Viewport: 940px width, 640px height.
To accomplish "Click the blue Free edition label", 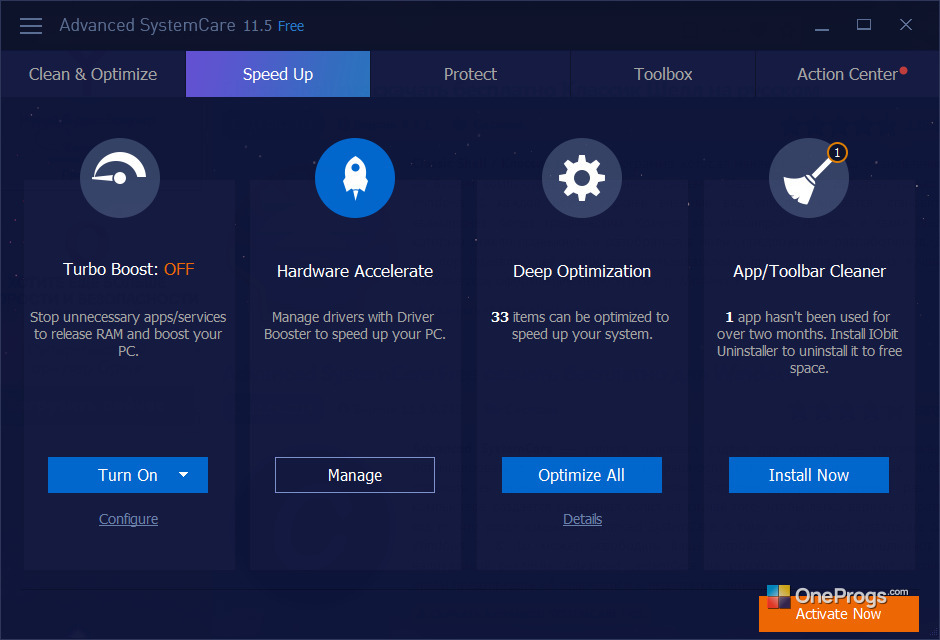I will (291, 26).
